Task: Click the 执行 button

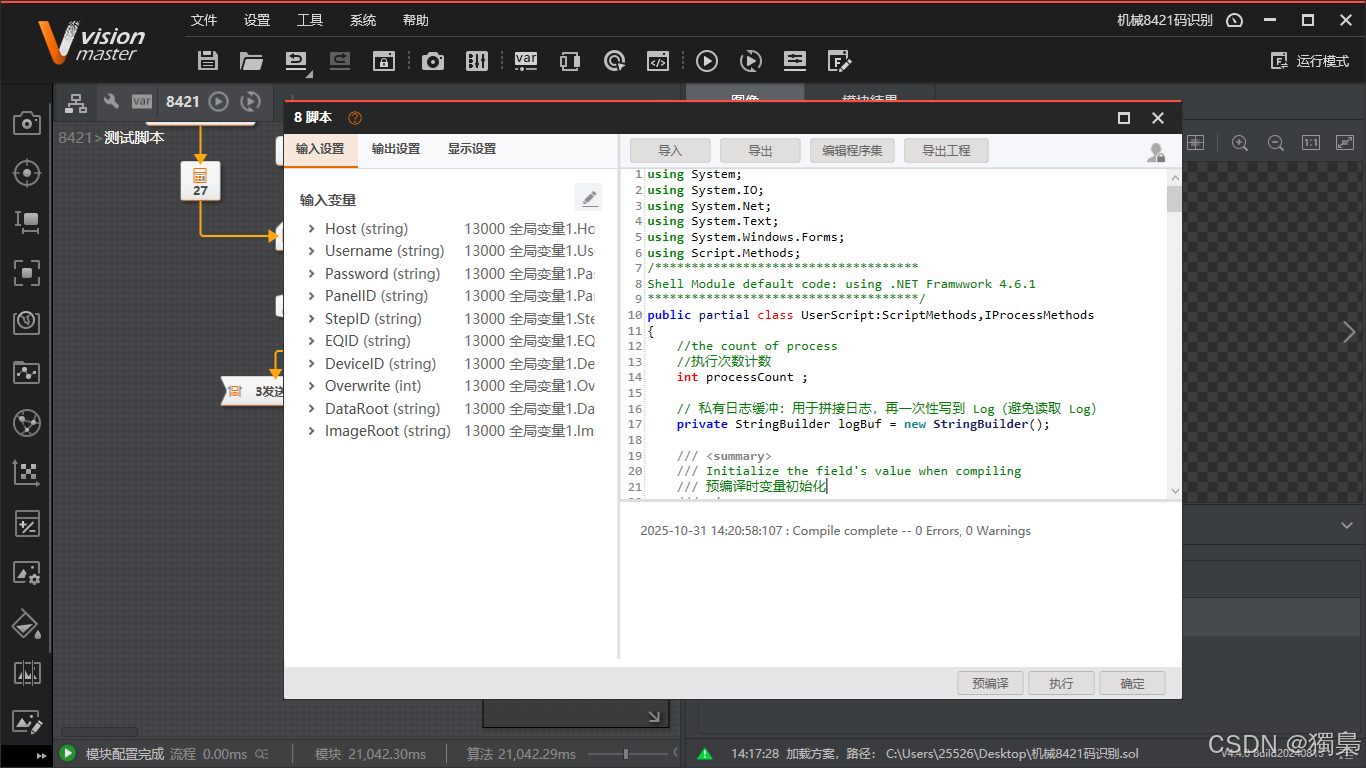Action: pos(1061,684)
